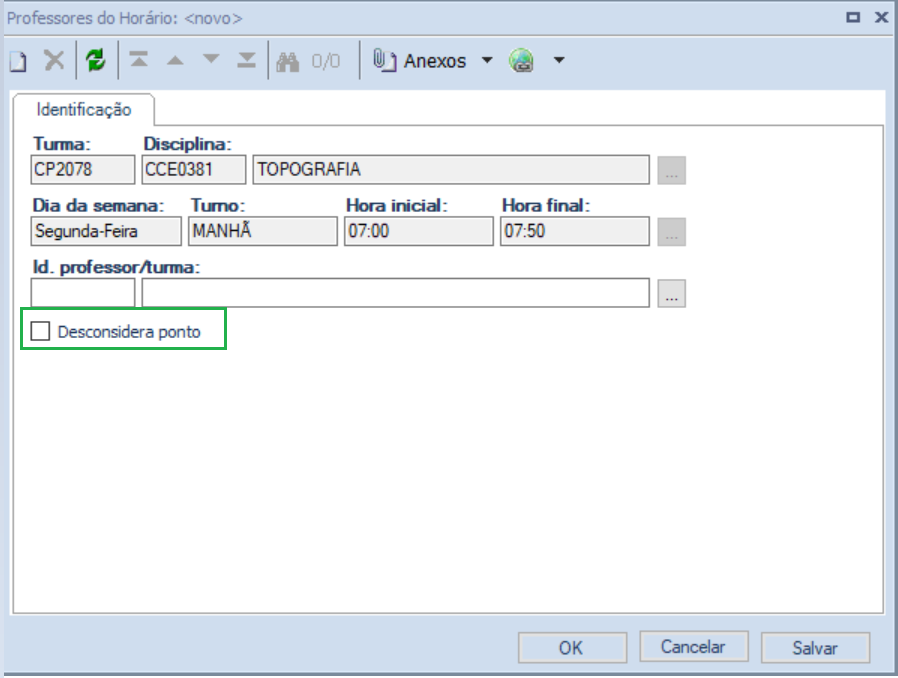Click the TOPOGRAFIA discipline name field

(x=451, y=170)
